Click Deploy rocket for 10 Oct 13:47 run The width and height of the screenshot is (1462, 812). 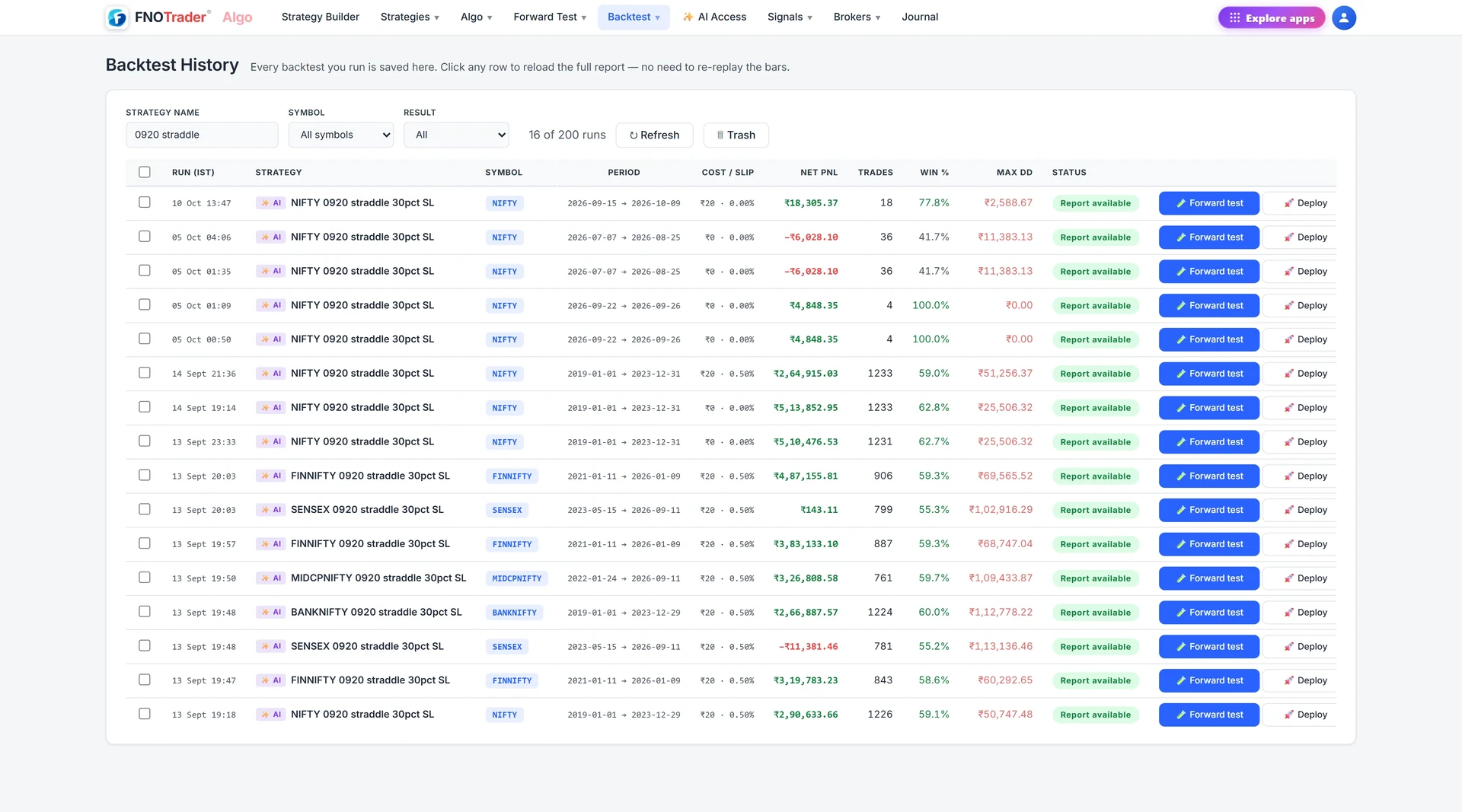click(x=1289, y=203)
